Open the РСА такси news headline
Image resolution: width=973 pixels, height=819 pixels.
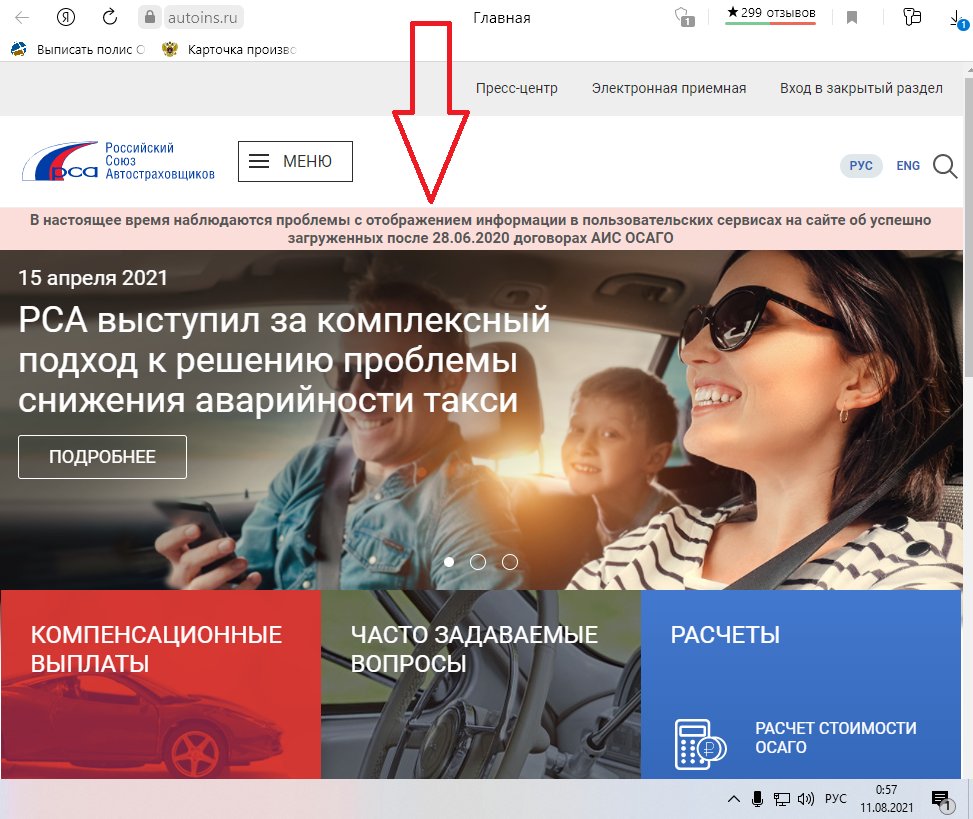(x=284, y=360)
